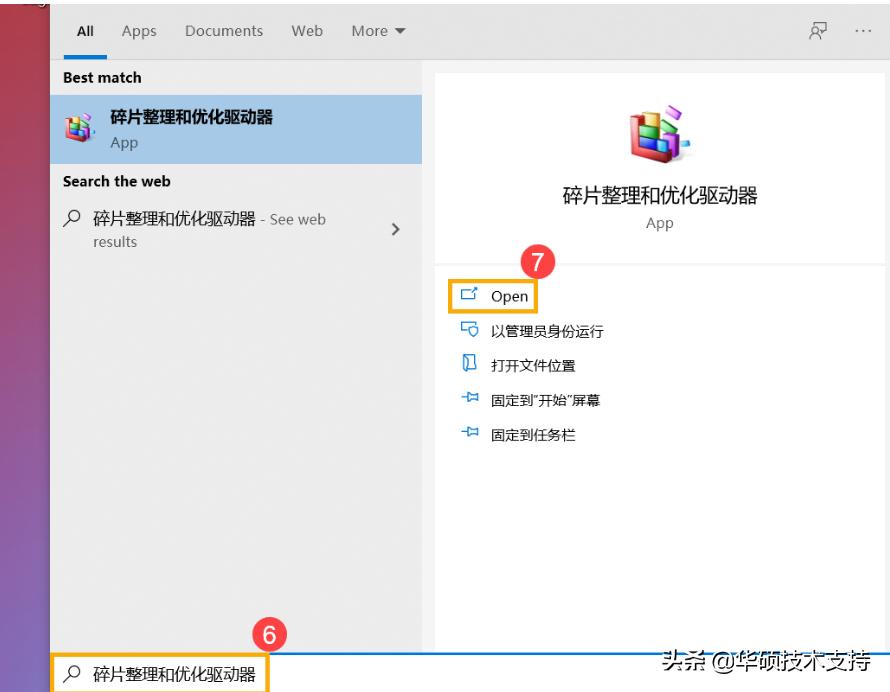Expand the See web results chevron
This screenshot has height=692, width=890.
pos(396,229)
